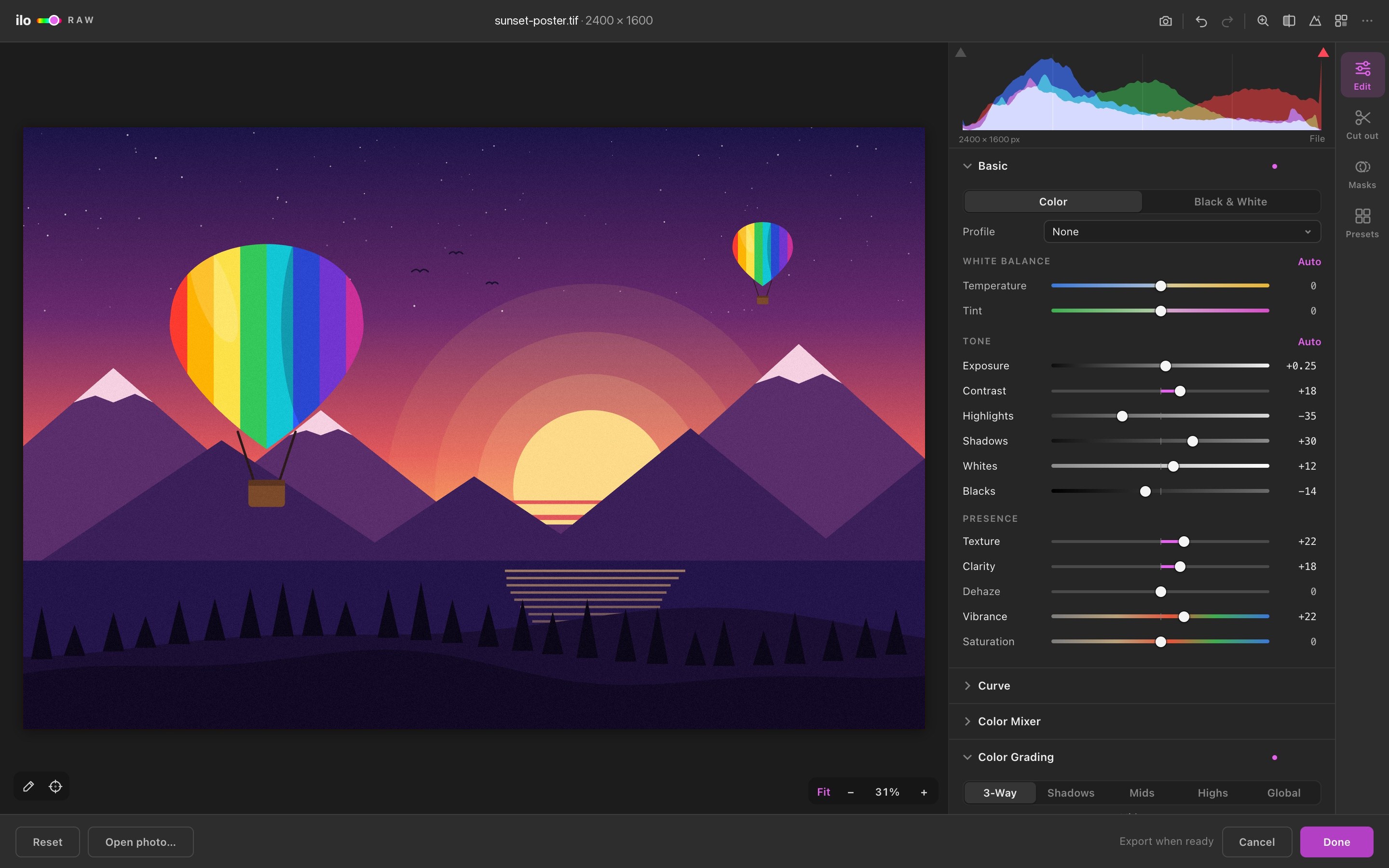Click the Tint slider handle
Screen dimensions: 1389x868
(x=1160, y=311)
